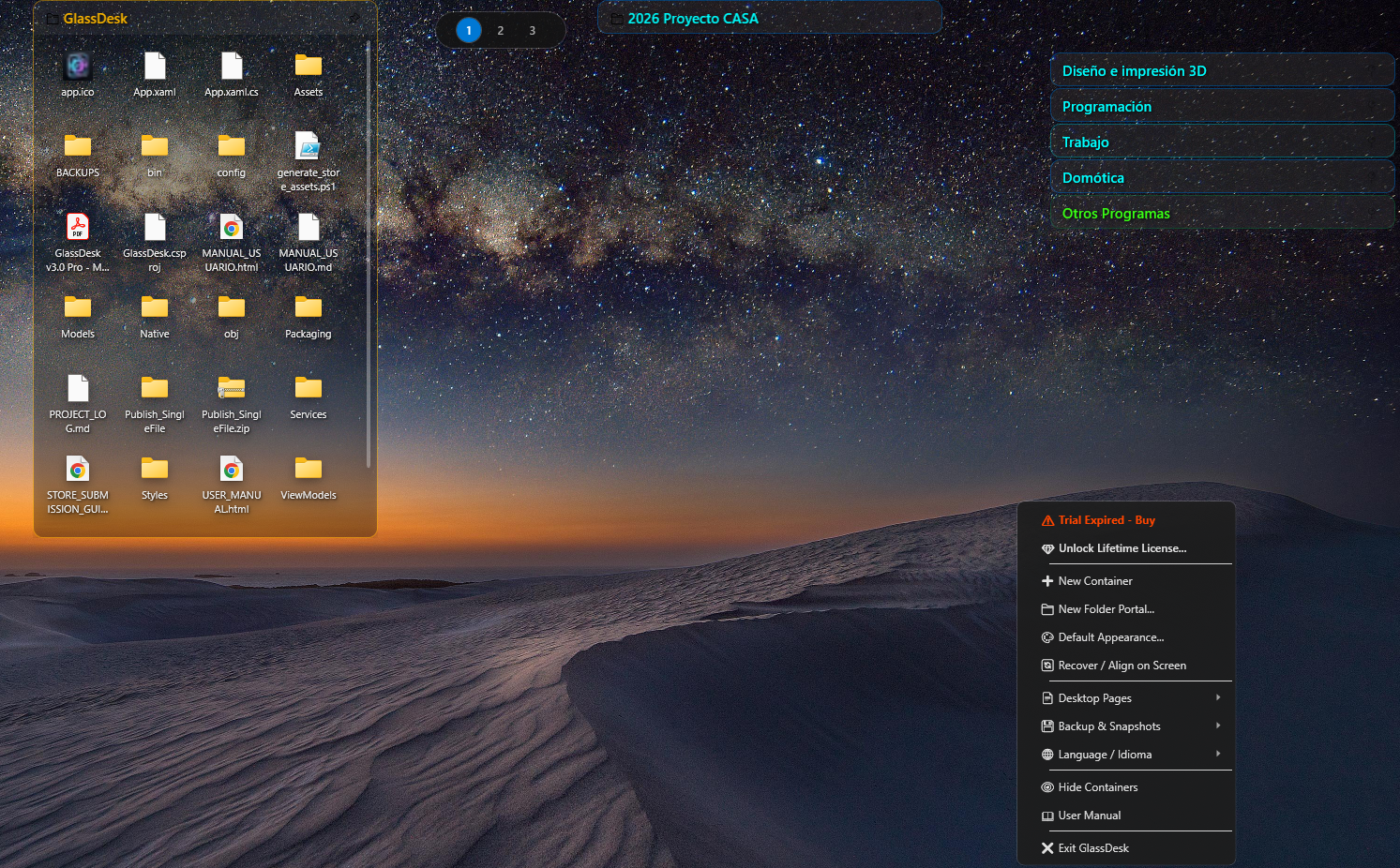Expand the Diseño e impresión 3D container
This screenshot has width=1400, height=868.
(x=1223, y=70)
